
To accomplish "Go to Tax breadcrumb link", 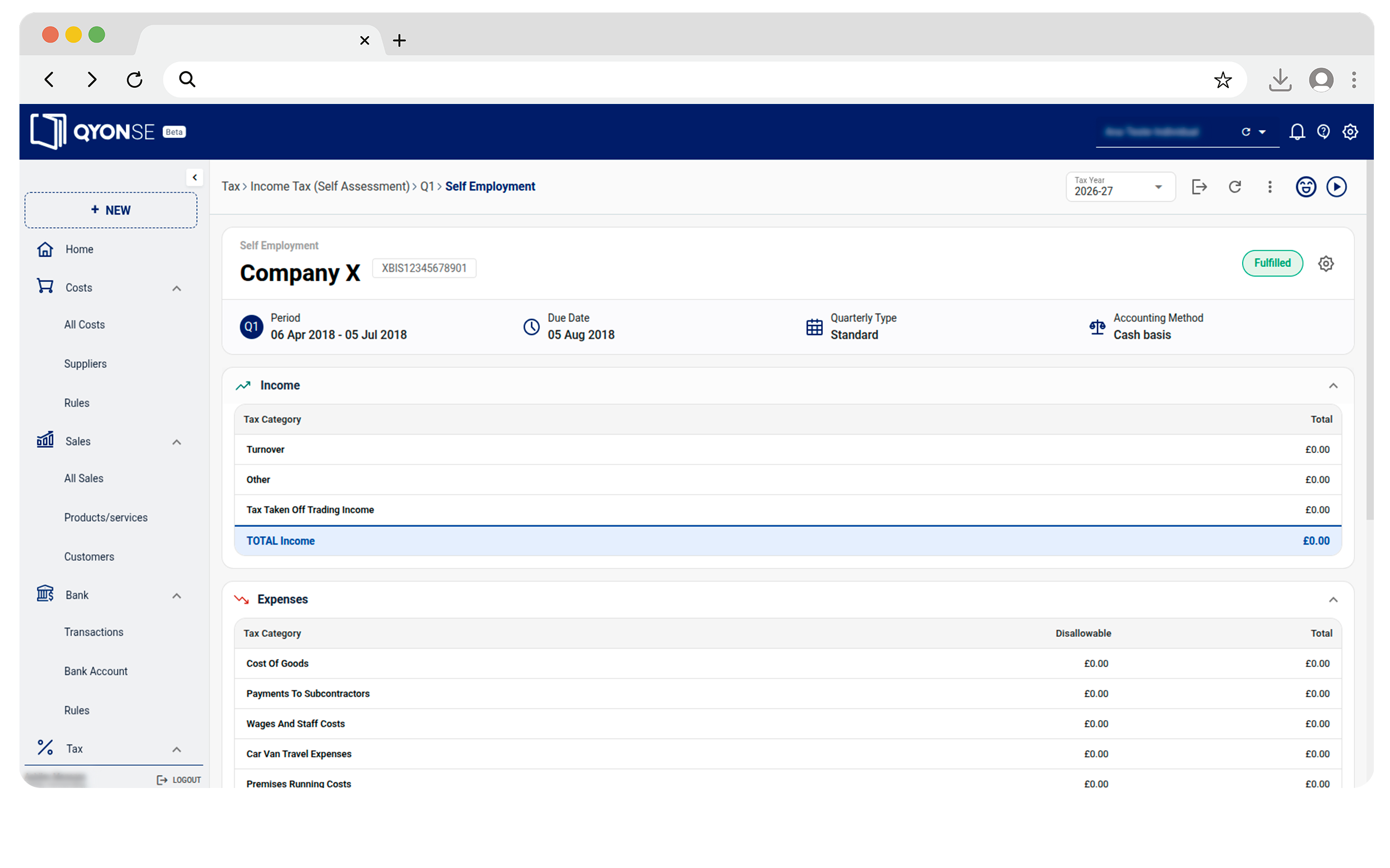I will tap(230, 187).
